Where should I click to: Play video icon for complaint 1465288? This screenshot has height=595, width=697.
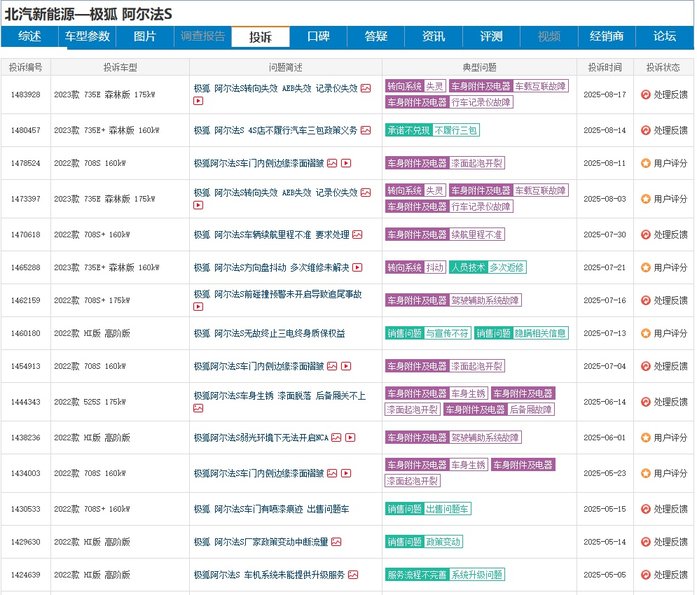[x=356, y=267]
